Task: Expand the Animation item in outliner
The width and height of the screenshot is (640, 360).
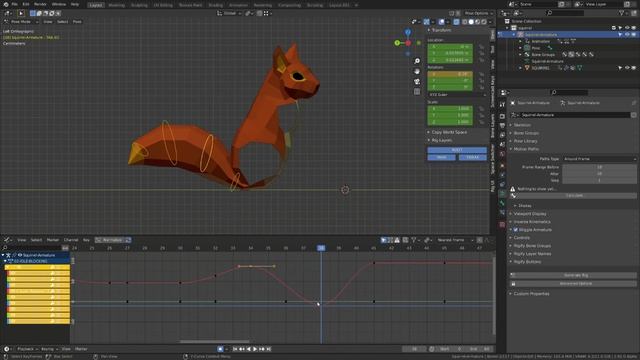Action: [521, 41]
